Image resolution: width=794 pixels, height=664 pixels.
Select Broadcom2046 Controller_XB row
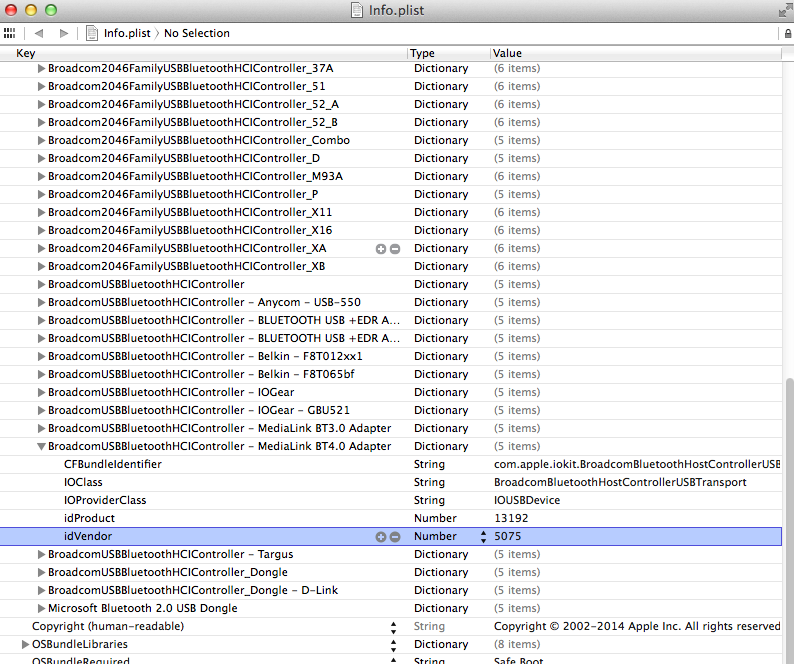186,266
